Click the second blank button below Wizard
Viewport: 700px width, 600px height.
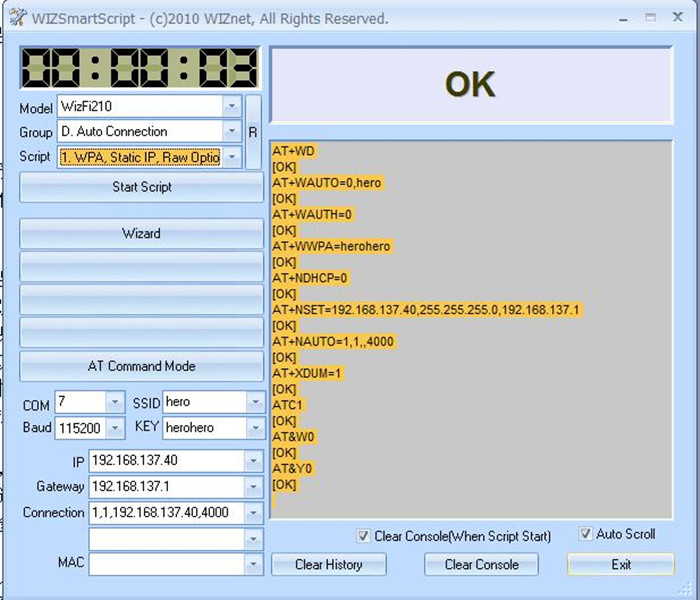coord(142,300)
